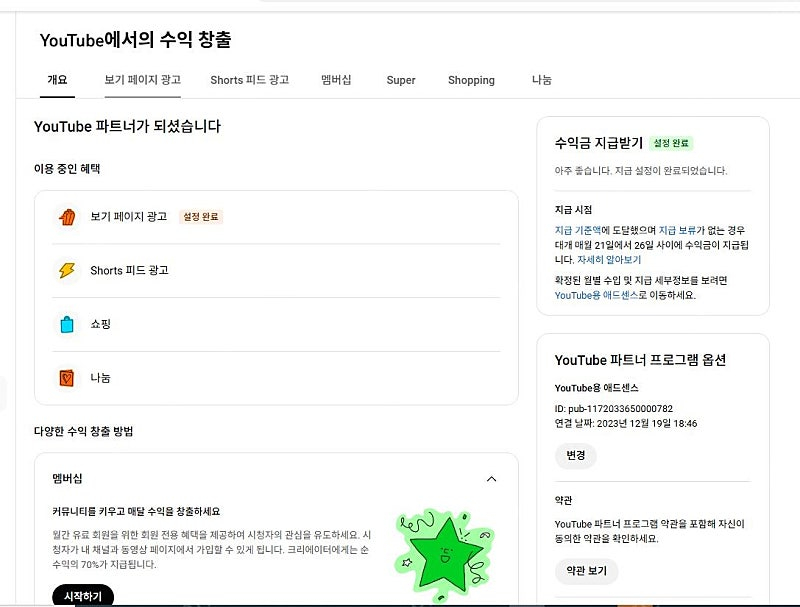Click the Shorts 피드 광고 lightning icon

point(69,269)
